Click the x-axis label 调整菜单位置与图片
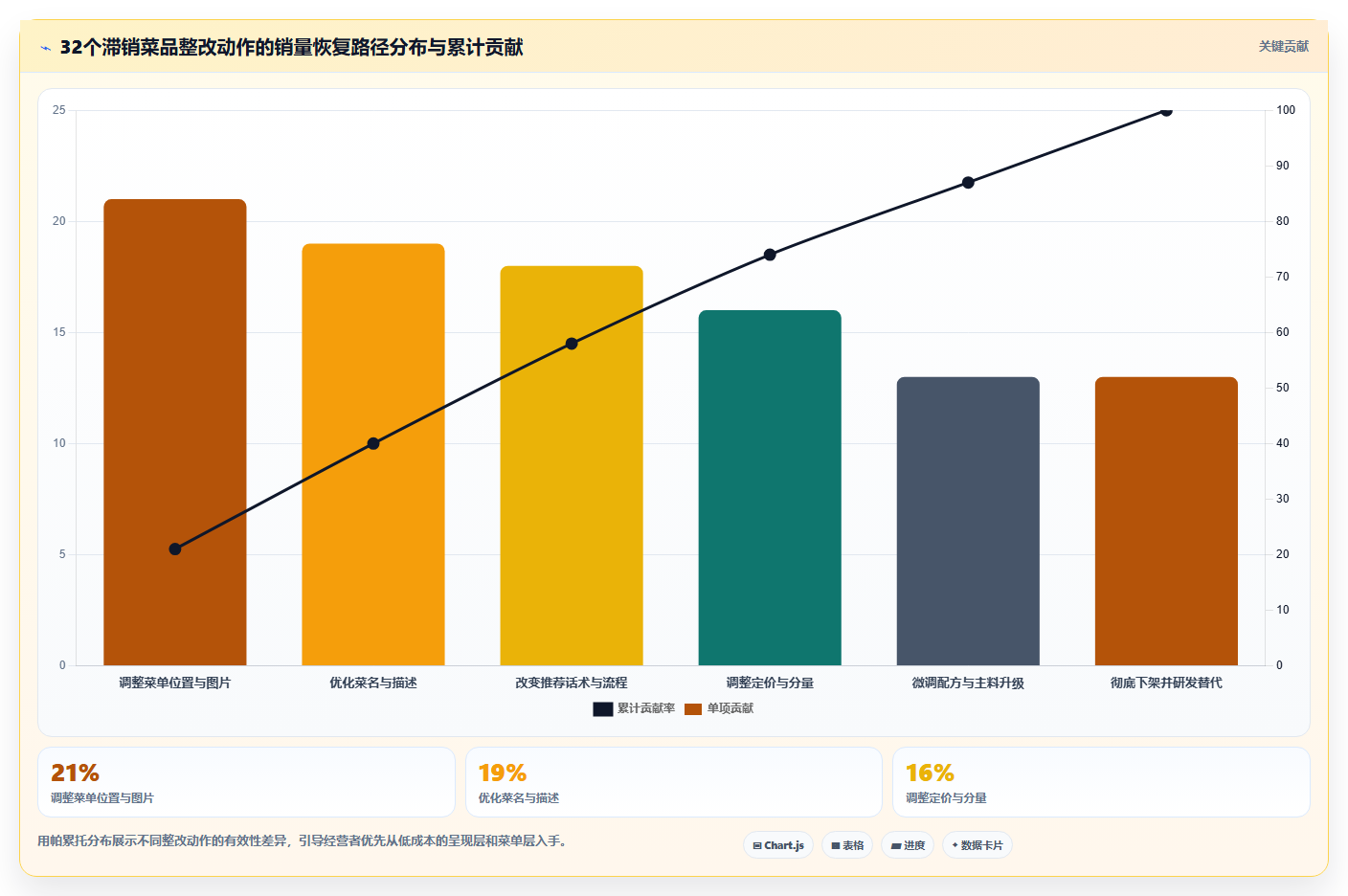This screenshot has width=1348, height=896. point(175,683)
